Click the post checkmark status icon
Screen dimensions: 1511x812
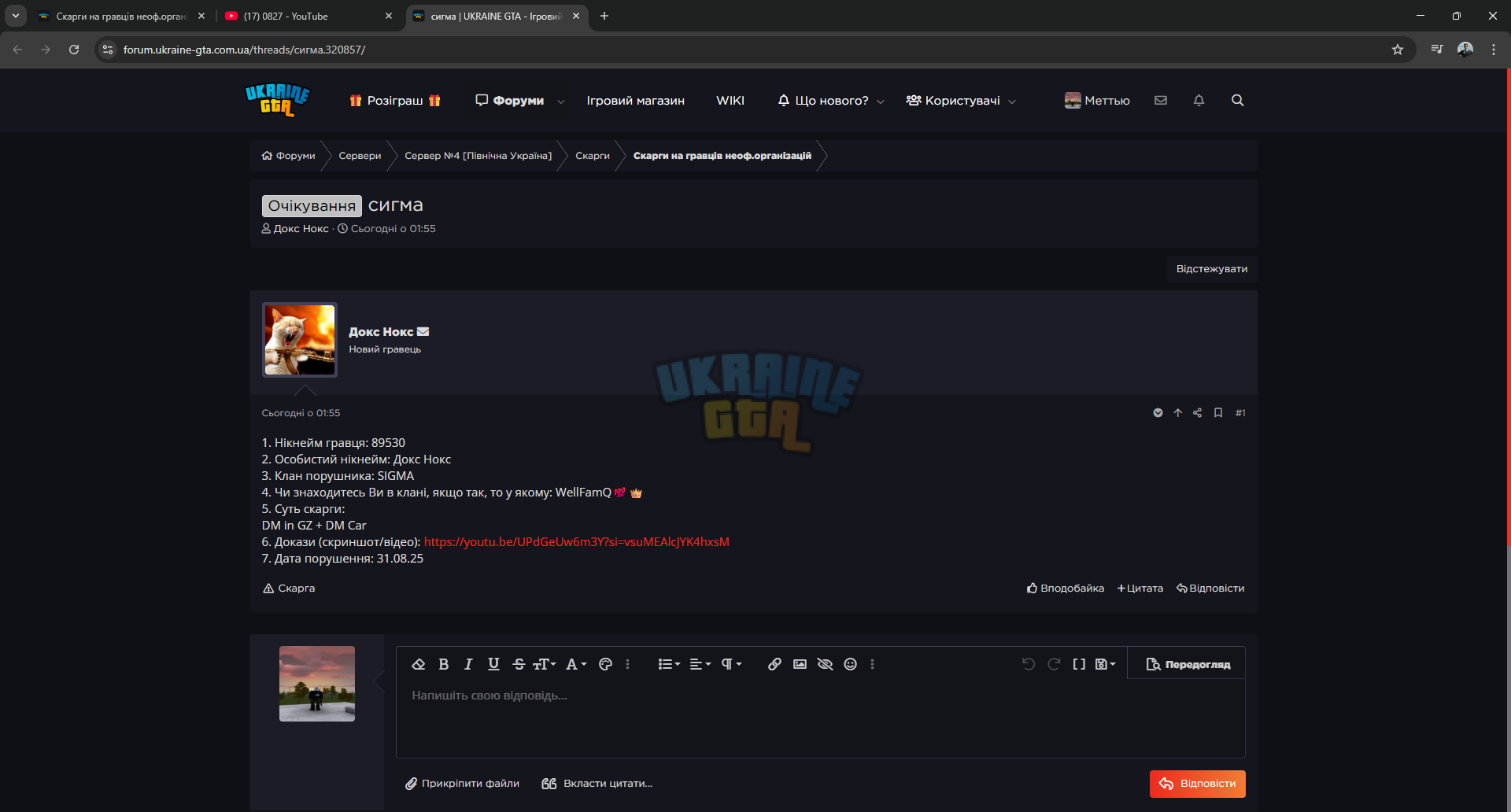coord(1158,413)
